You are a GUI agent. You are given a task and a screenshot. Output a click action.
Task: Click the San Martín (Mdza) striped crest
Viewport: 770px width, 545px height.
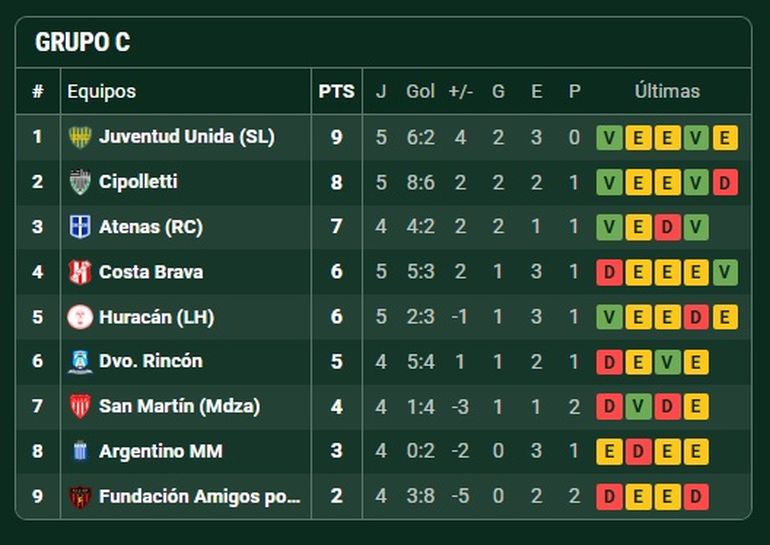80,406
